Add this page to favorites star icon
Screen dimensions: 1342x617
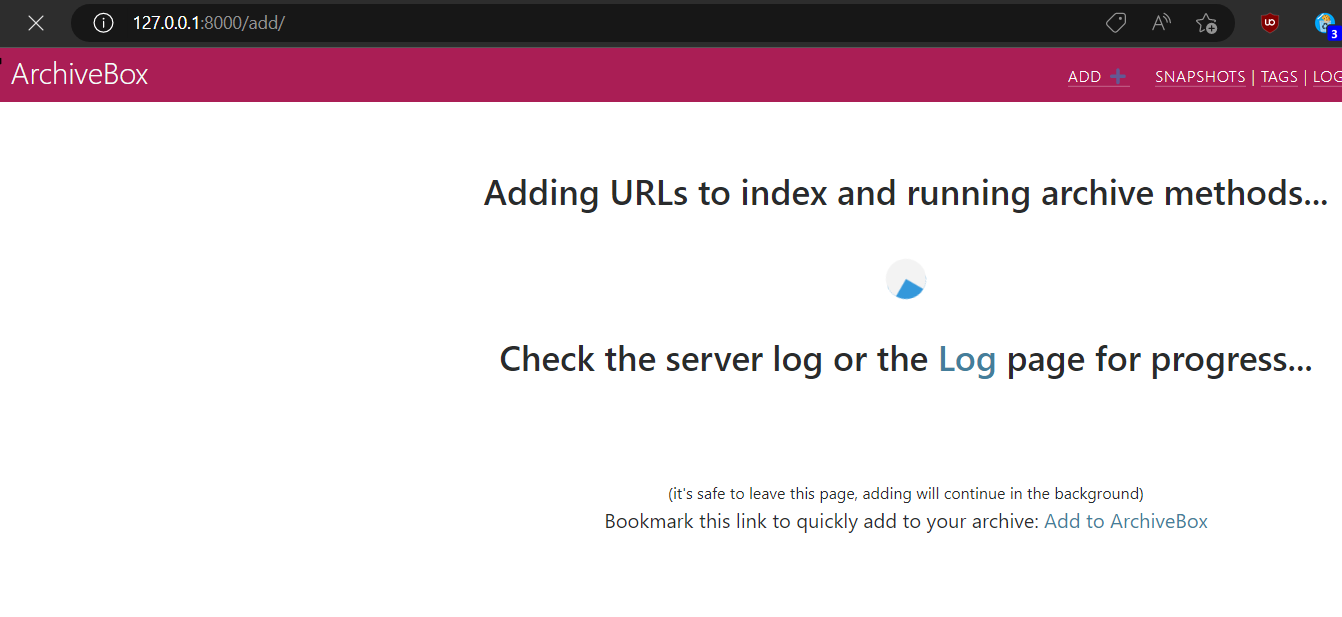tap(1206, 23)
